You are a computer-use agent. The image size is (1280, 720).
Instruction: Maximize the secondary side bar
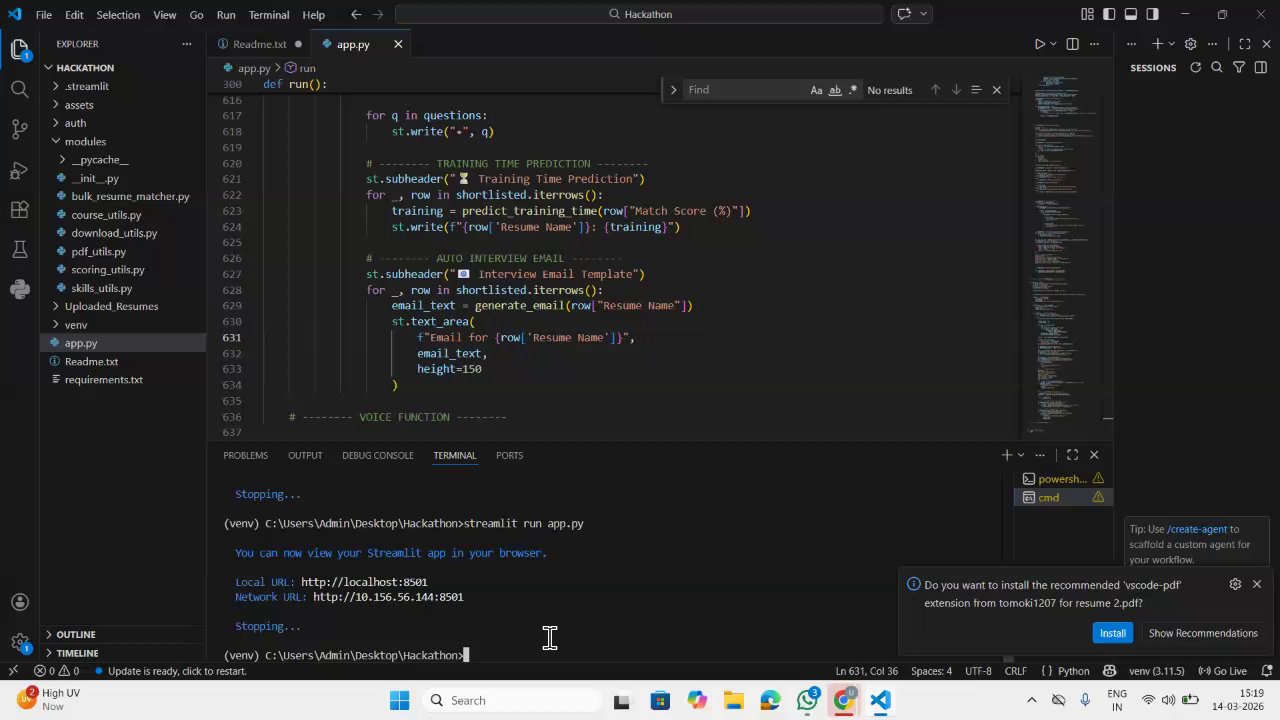click(x=1245, y=44)
